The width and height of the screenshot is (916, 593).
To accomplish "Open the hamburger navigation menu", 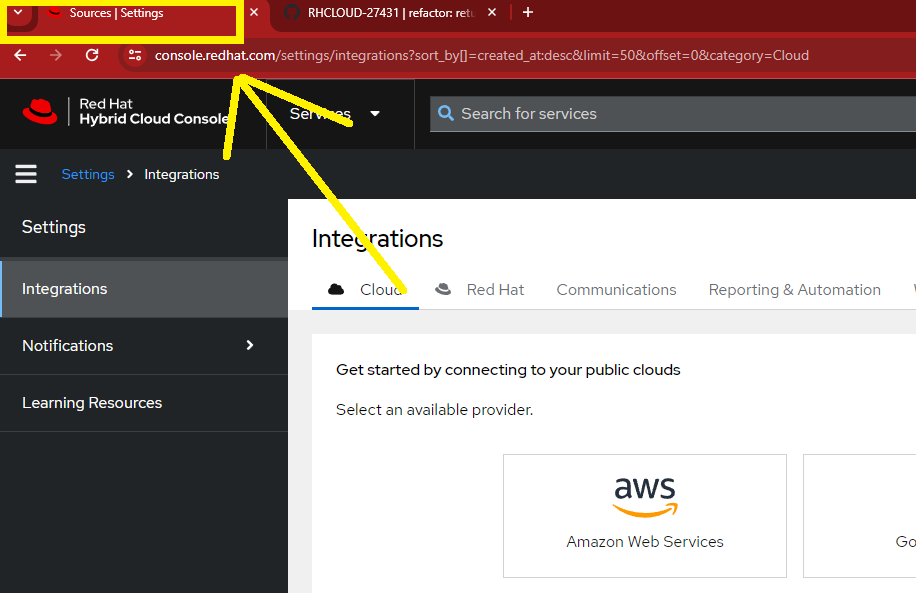I will click(26, 174).
